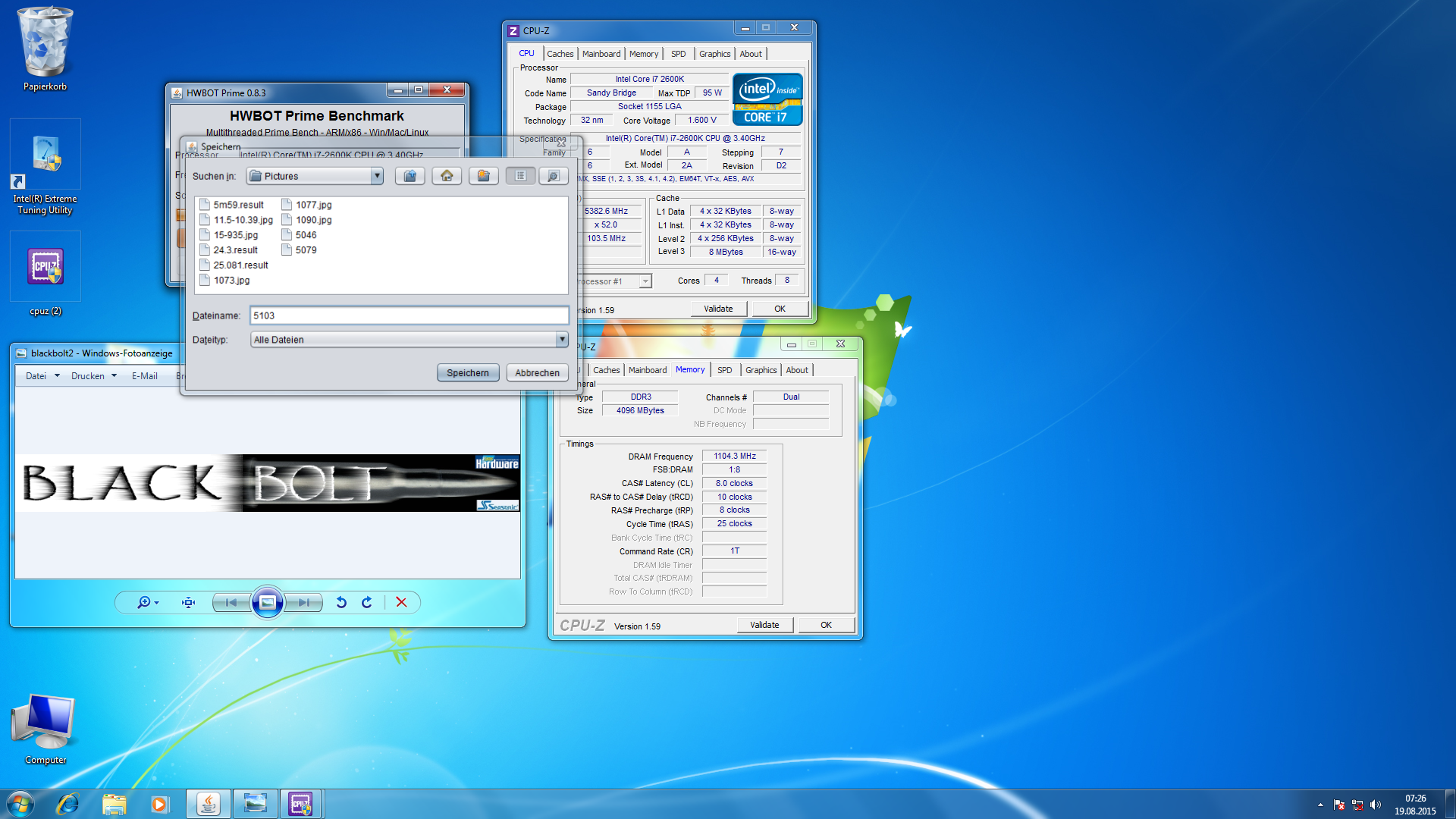The image size is (1456, 819).
Task: Open E-Mail menu in Fotoanzeige
Action: (x=145, y=376)
